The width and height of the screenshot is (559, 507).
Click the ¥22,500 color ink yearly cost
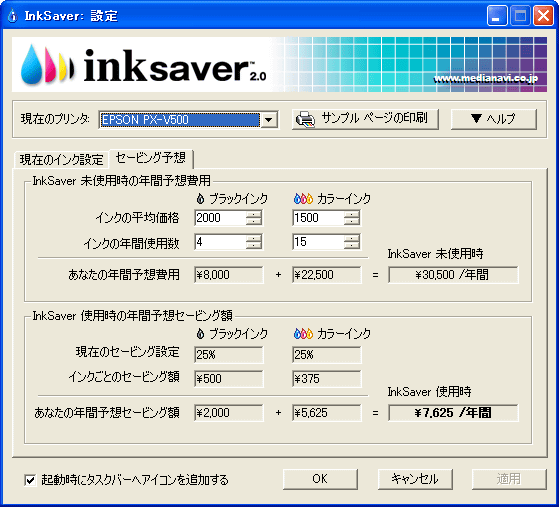pos(327,275)
